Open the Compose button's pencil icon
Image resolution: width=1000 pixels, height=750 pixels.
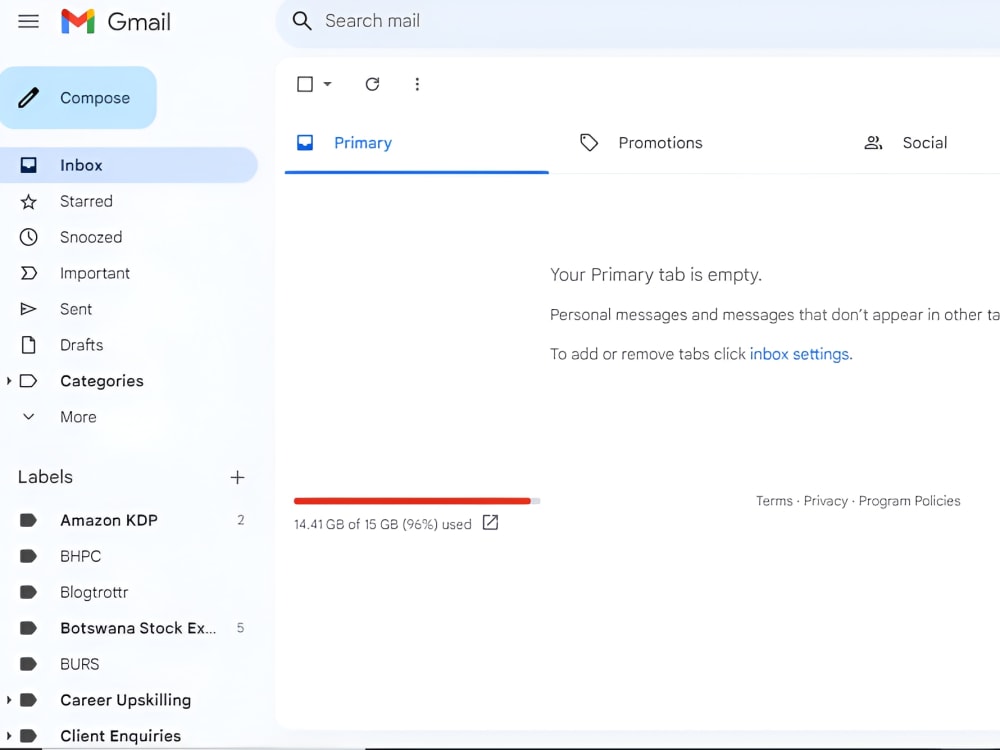[30, 97]
